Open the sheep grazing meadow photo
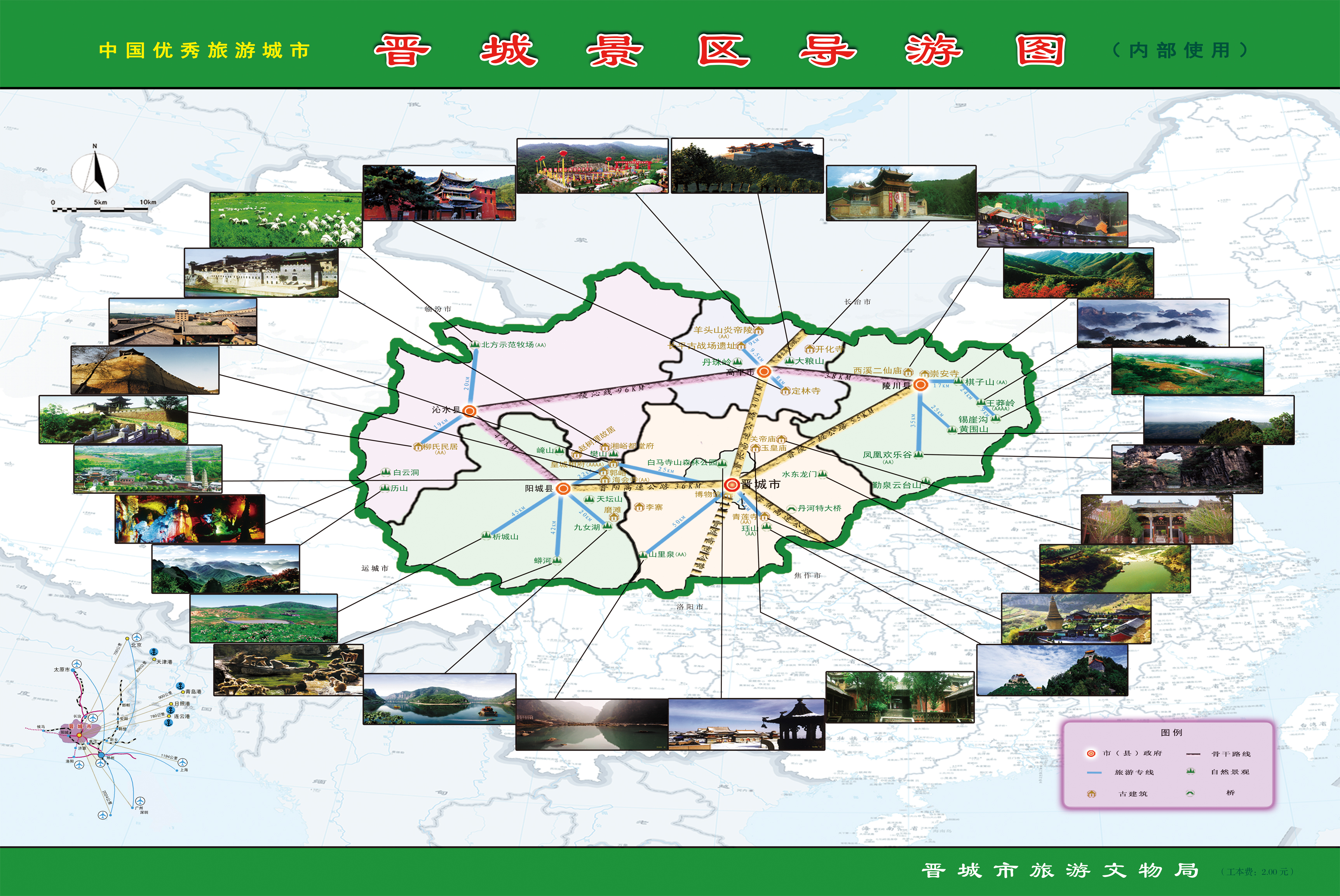Viewport: 1340px width, 896px height. (286, 220)
